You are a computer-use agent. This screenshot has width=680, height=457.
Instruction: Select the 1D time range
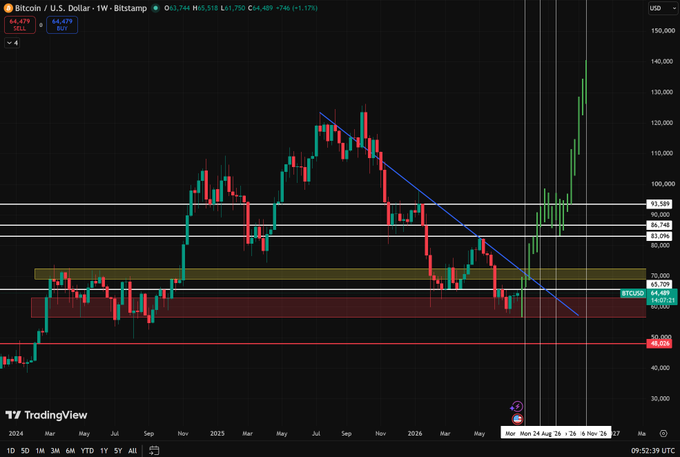tap(11, 450)
